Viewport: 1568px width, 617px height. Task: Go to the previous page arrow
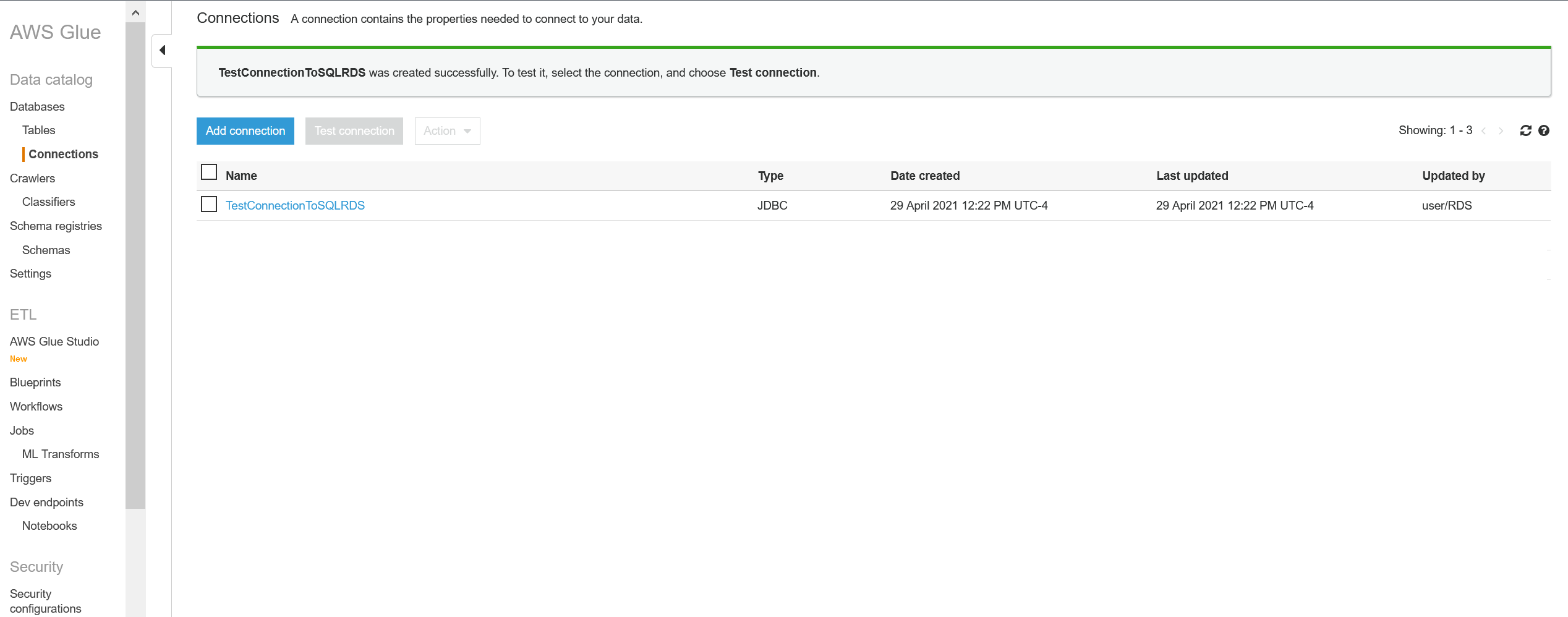pyautogui.click(x=1484, y=130)
